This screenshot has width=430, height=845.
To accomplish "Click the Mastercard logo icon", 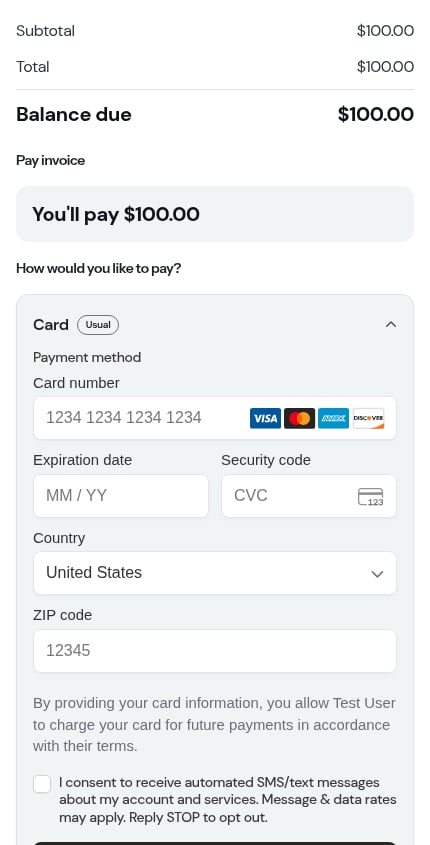I will (x=299, y=418).
